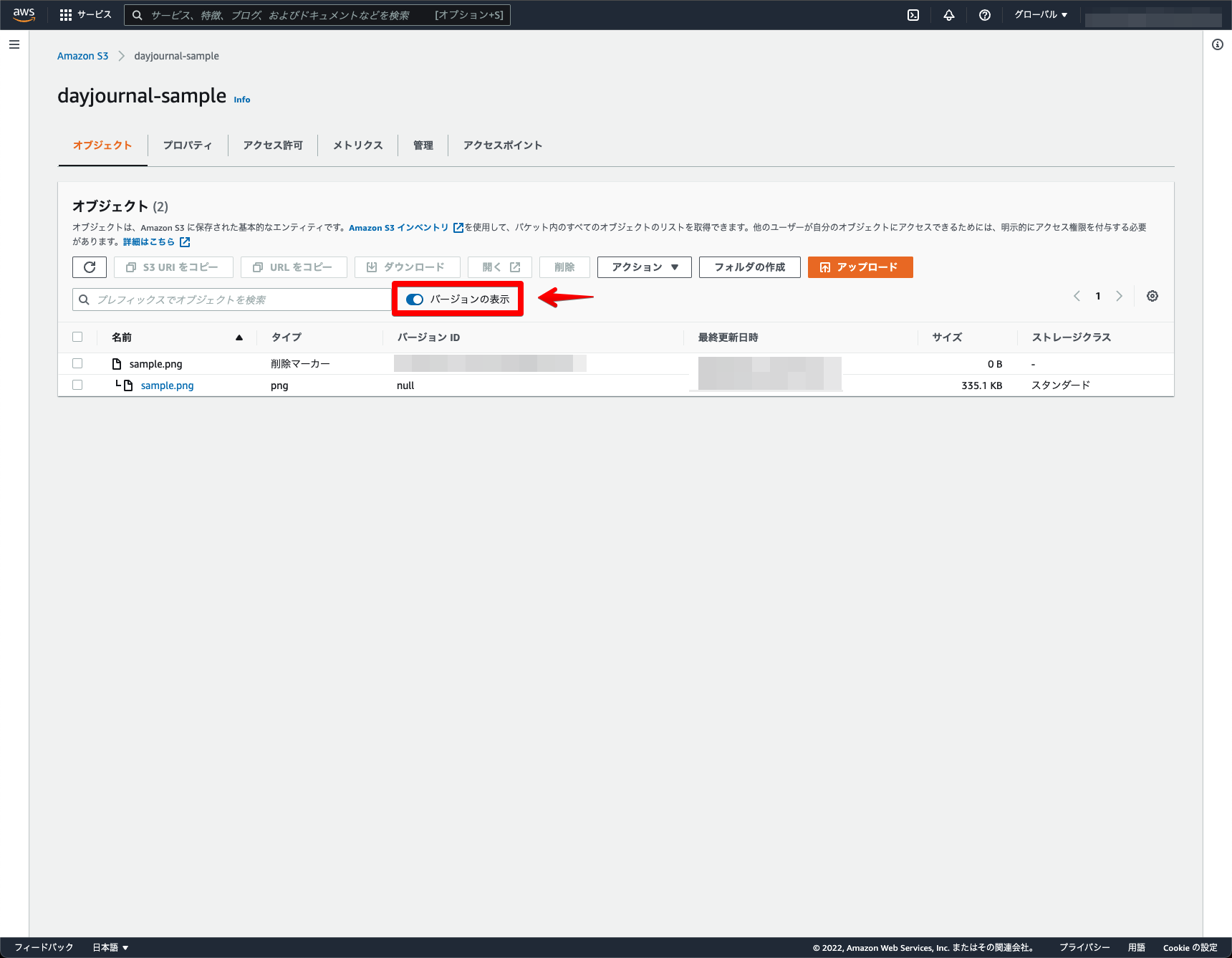The width and height of the screenshot is (1232, 958).
Task: Refresh the objects list
Action: (90, 267)
